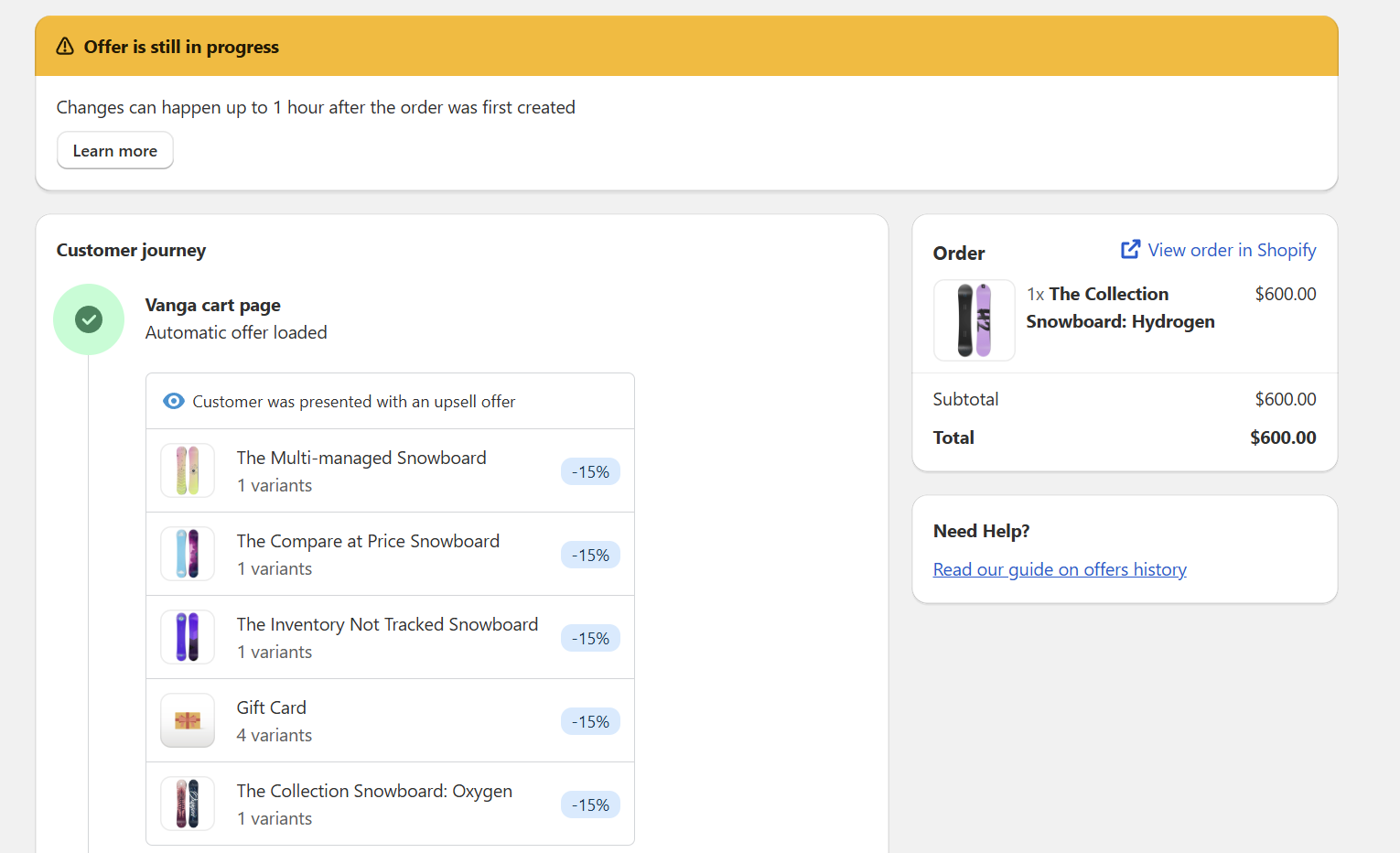
Task: Open View order in Shopify link
Action: click(1232, 250)
